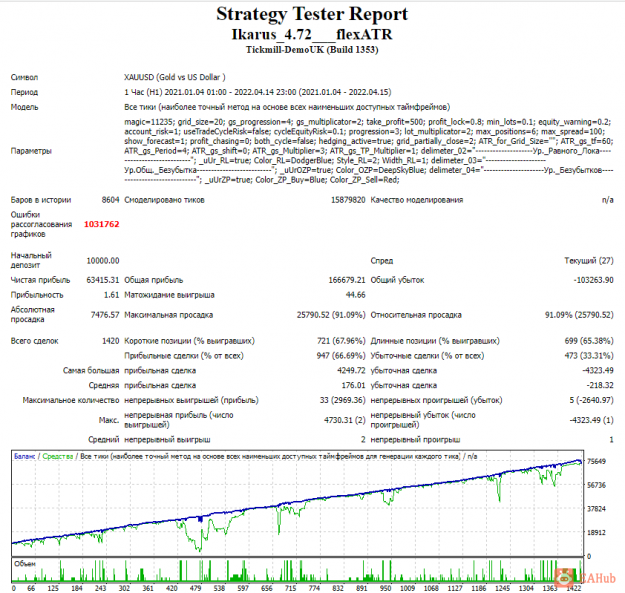
Task: Click the 'Всего сделок' label
Action: pos(35,341)
